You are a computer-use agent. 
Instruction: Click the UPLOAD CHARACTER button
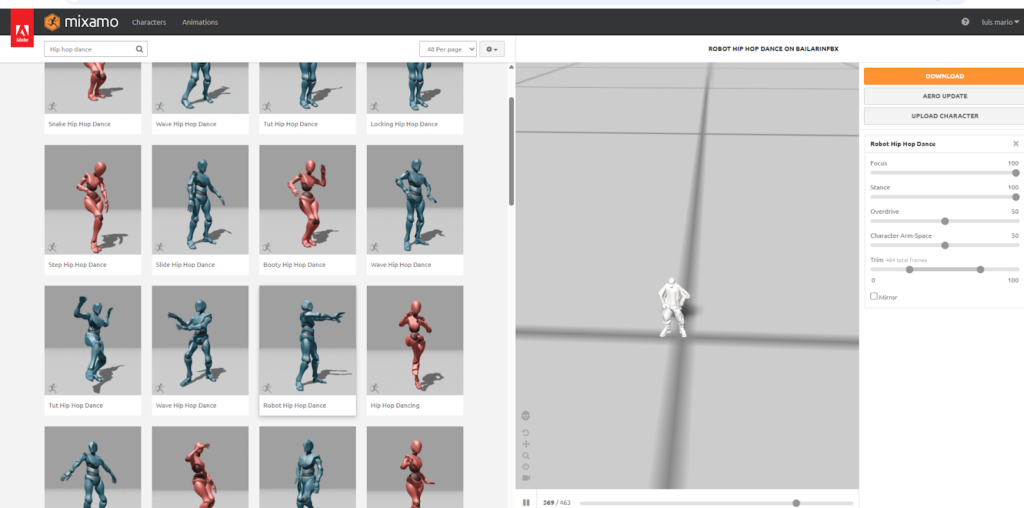click(944, 116)
